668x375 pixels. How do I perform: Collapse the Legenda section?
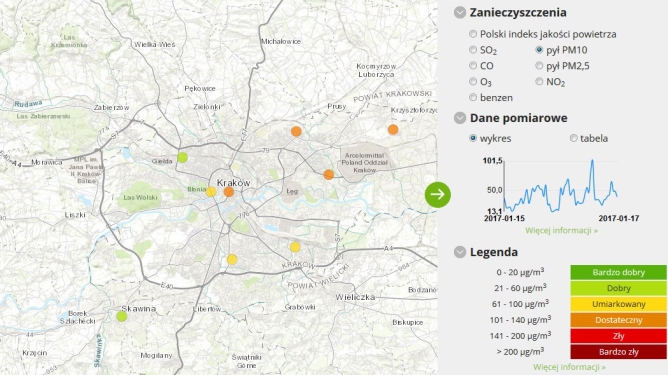460,252
